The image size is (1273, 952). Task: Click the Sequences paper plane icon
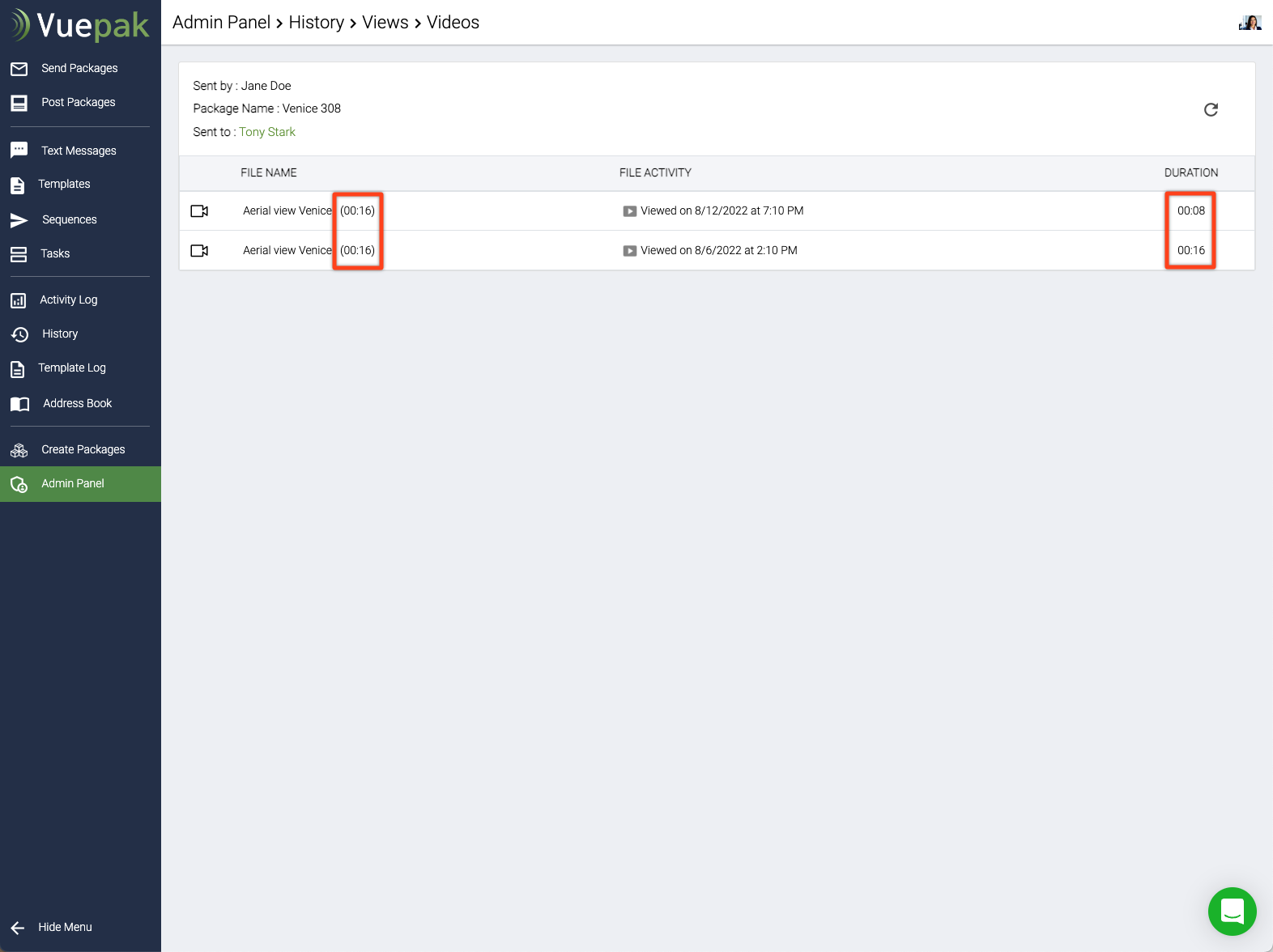(x=19, y=220)
